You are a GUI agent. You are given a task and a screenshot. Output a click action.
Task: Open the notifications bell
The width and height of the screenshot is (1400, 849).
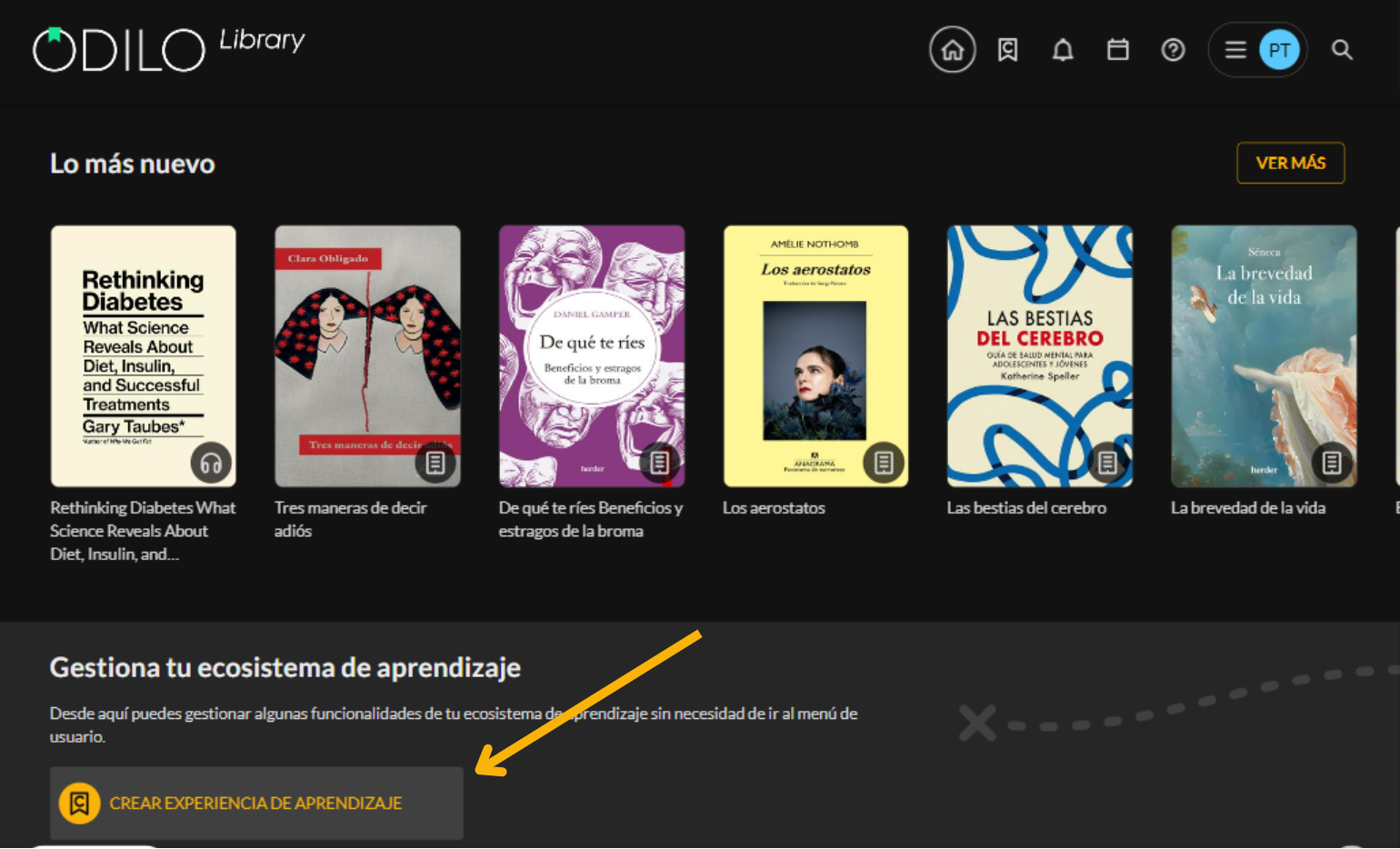point(1063,50)
